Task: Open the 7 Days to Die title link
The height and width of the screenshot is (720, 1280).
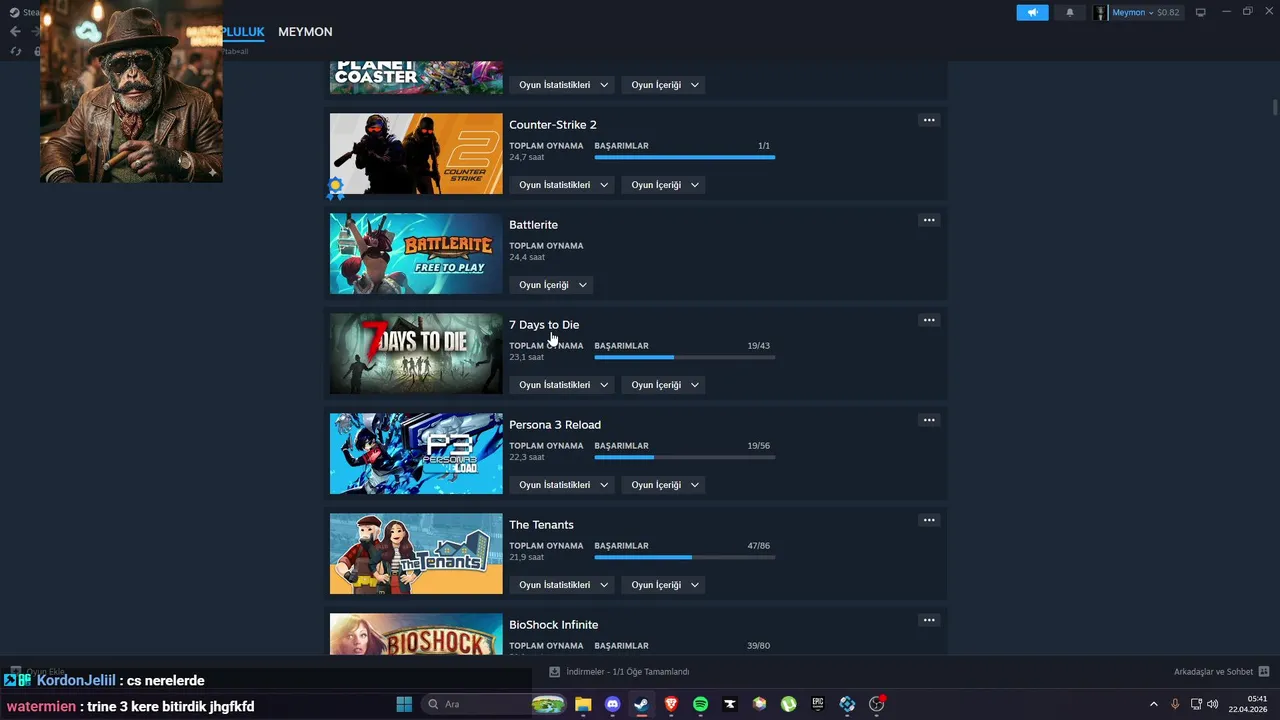Action: (544, 325)
